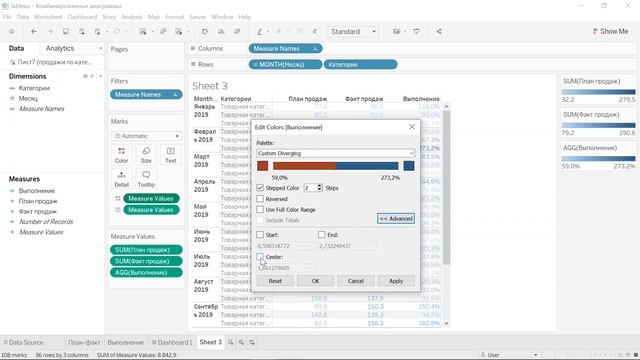Viewport: 640px width, 360px height.
Task: Check the End value checkbox
Action: (322, 235)
